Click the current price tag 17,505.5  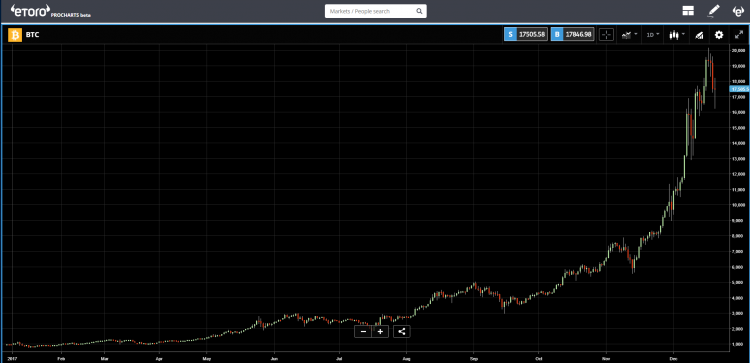[x=739, y=89]
